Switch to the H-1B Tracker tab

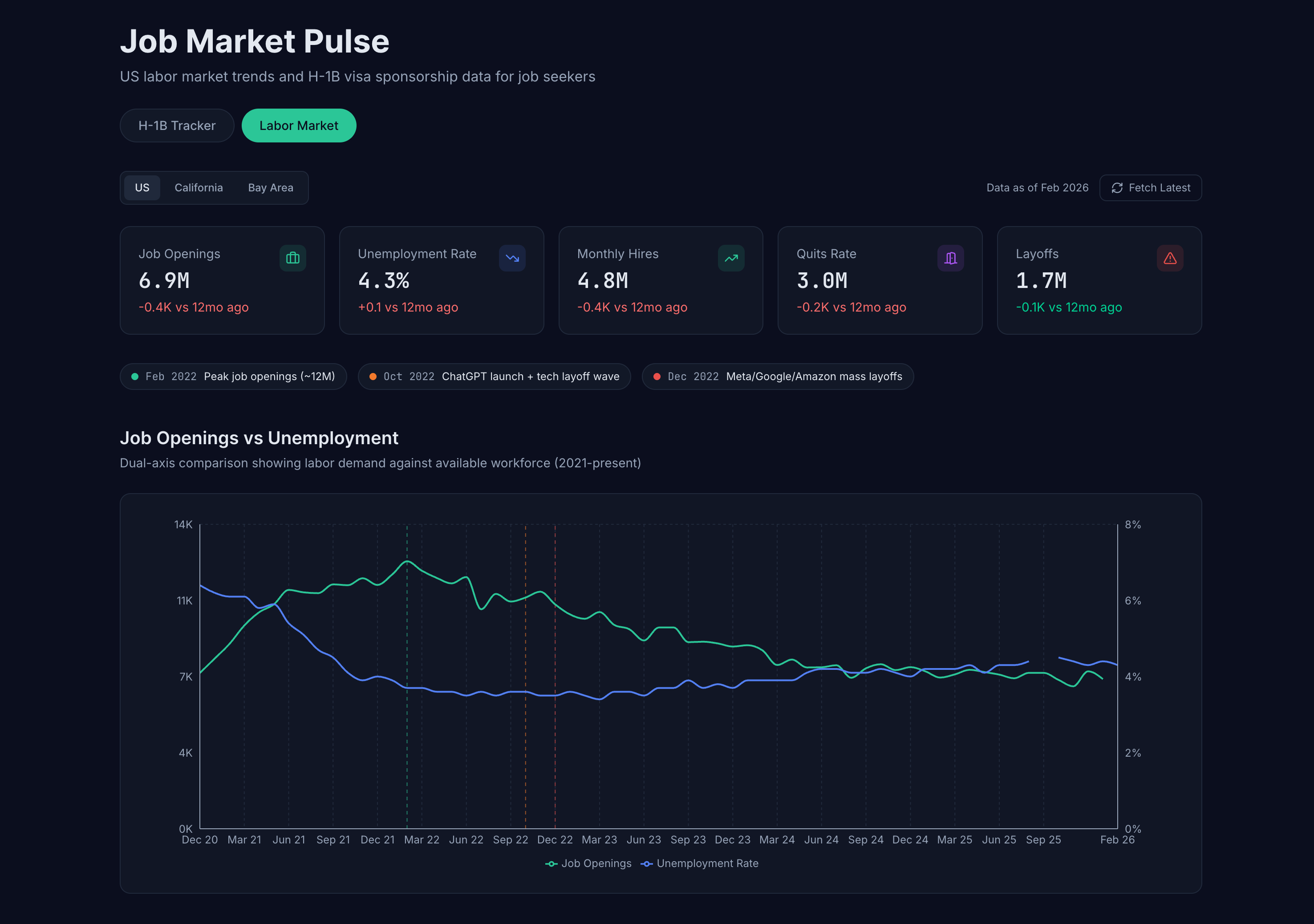pyautogui.click(x=177, y=126)
